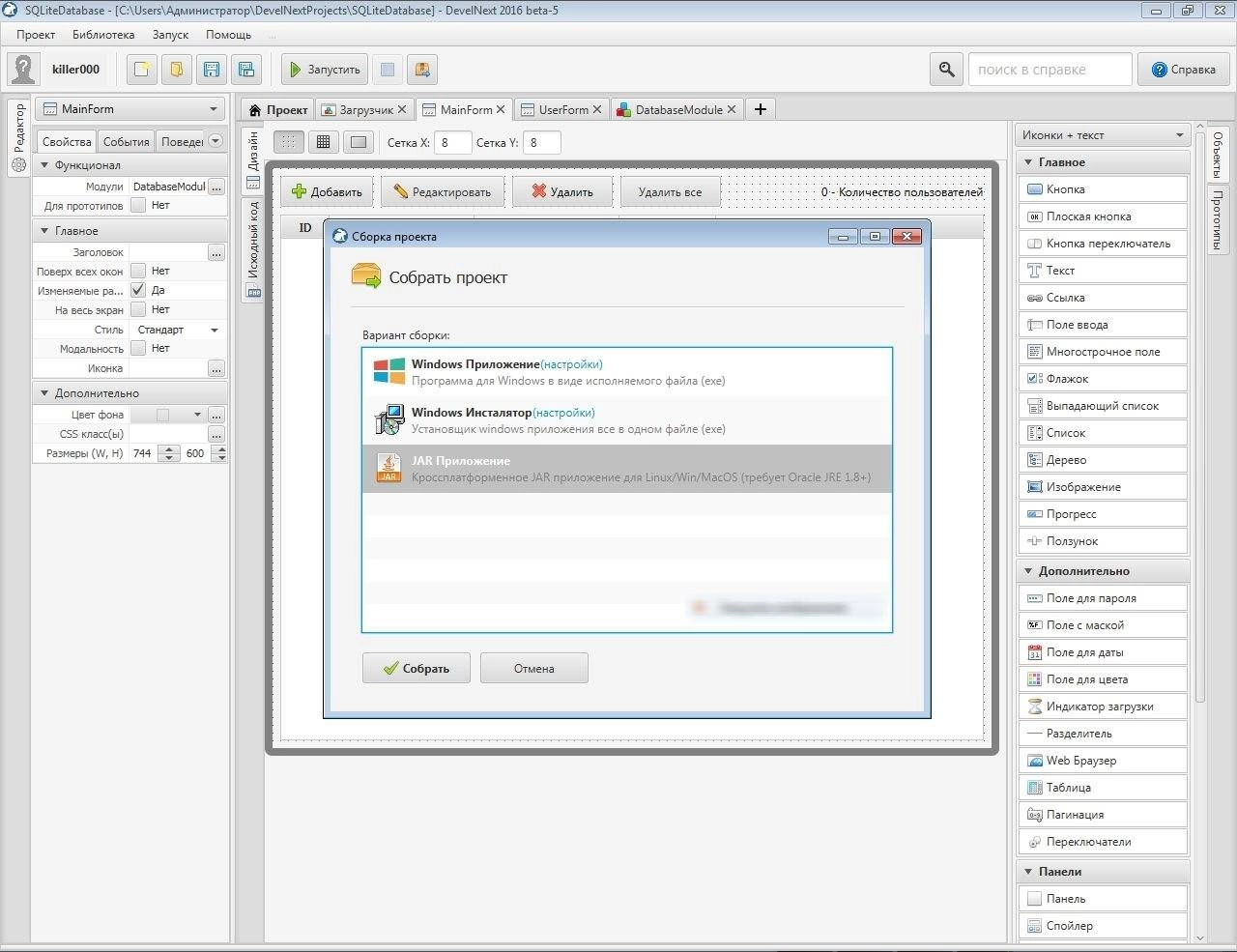Image resolution: width=1237 pixels, height=952 pixels.
Task: Collapse the Главное properties section
Action: pos(44,231)
